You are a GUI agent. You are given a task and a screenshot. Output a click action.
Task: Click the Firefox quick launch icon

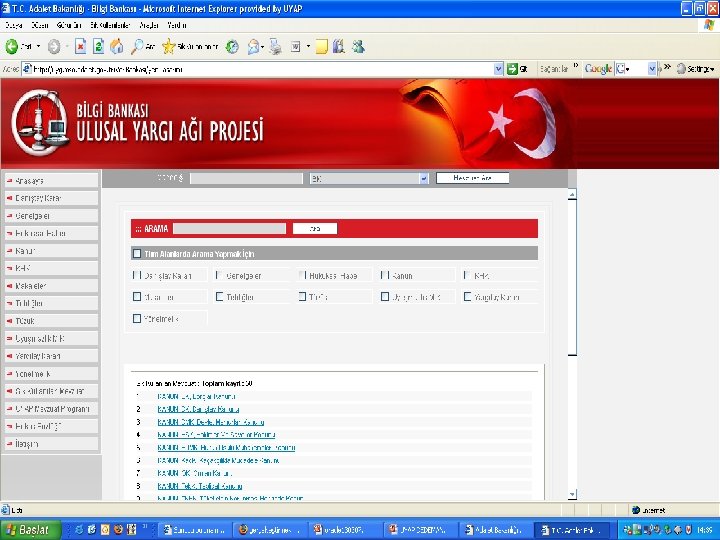[118, 529]
